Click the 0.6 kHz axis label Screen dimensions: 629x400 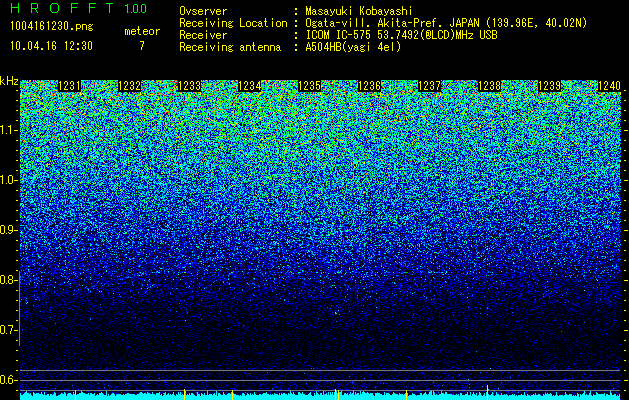coord(9,380)
